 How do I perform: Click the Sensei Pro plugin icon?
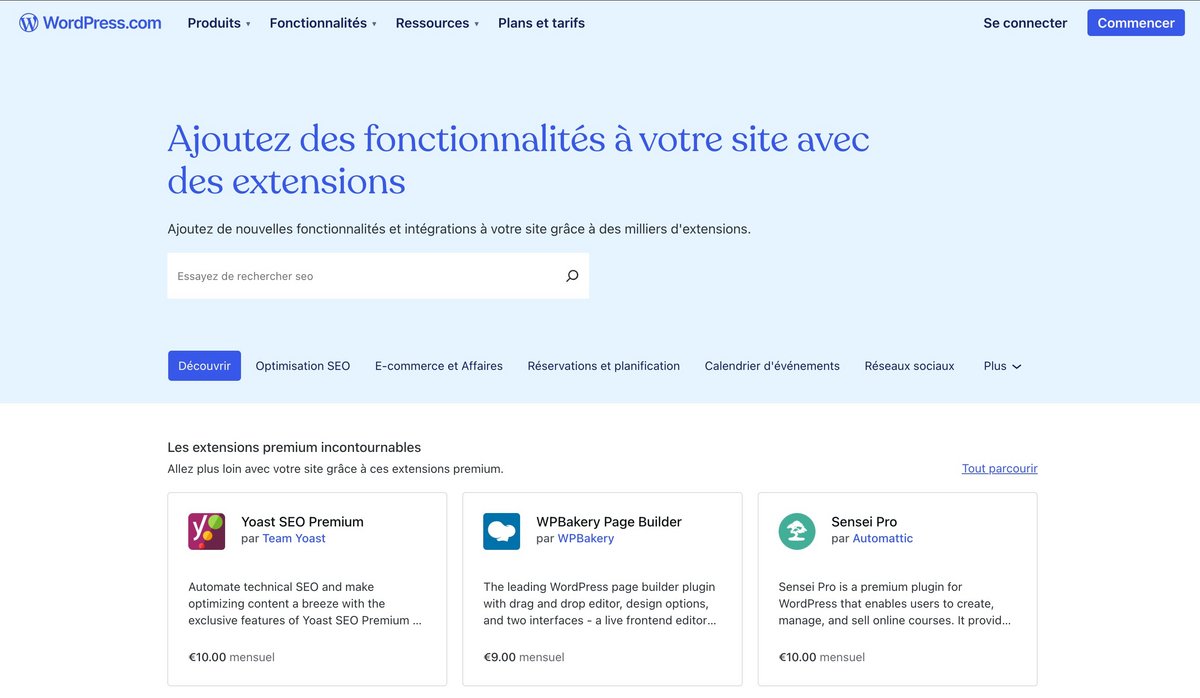(x=797, y=531)
